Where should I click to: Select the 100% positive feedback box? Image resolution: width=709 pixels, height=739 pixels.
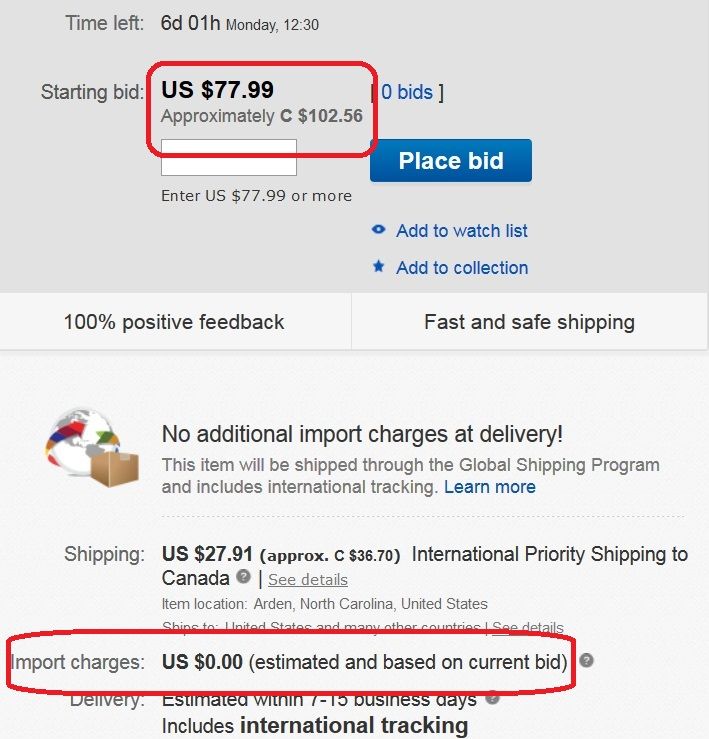(x=174, y=322)
